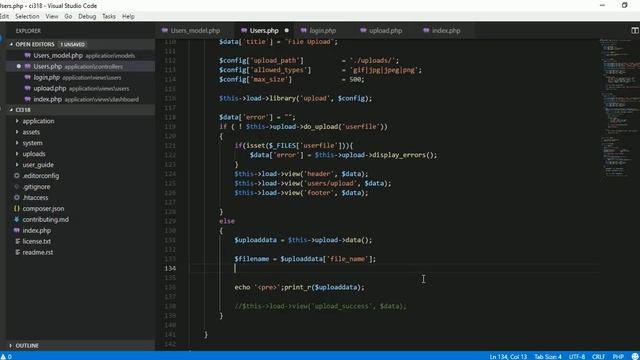Click the warnings count in status bar
Screen dimensions: 640x360
pyautogui.click(x=6, y=356)
